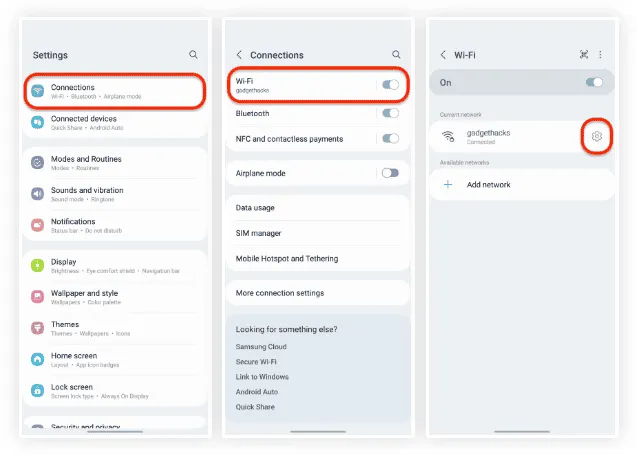
Task: Tap the search icon in Settings screen
Action: click(x=193, y=55)
